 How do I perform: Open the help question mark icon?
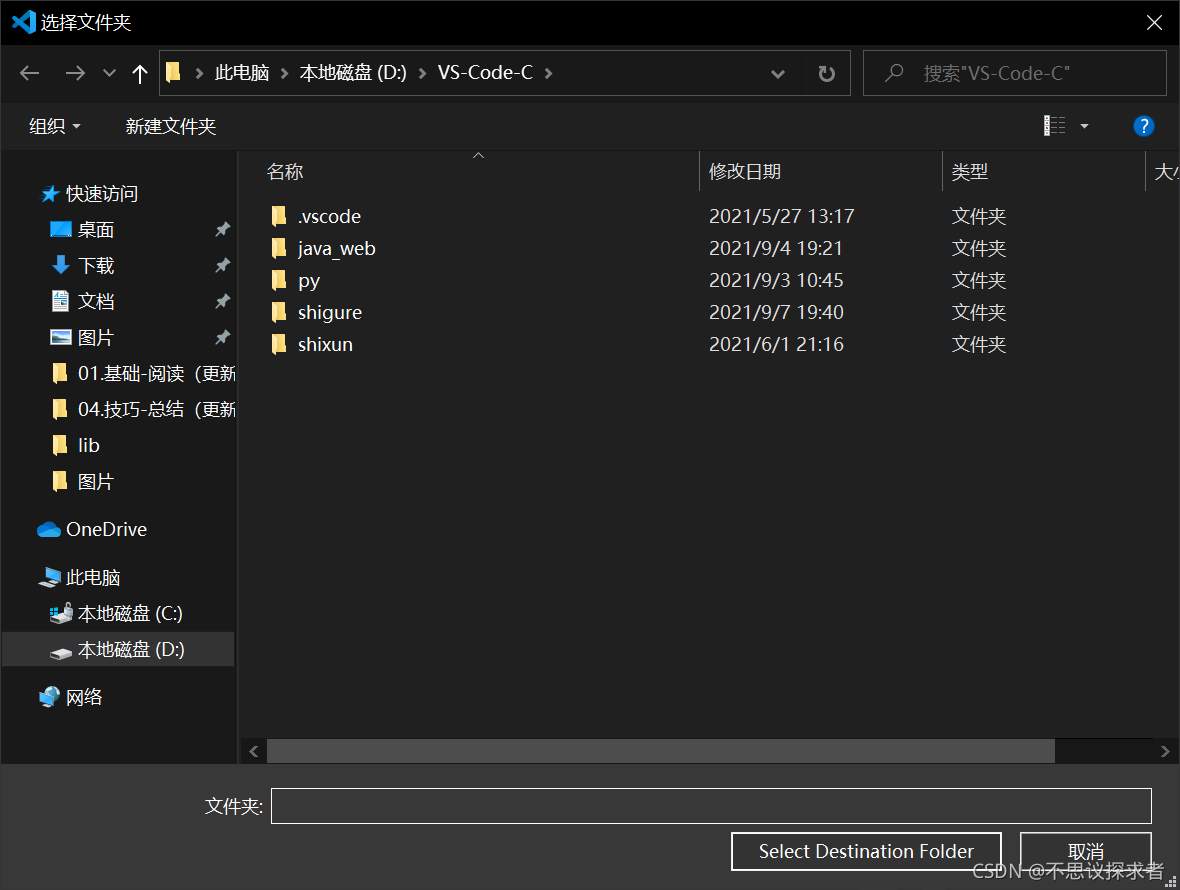point(1143,126)
